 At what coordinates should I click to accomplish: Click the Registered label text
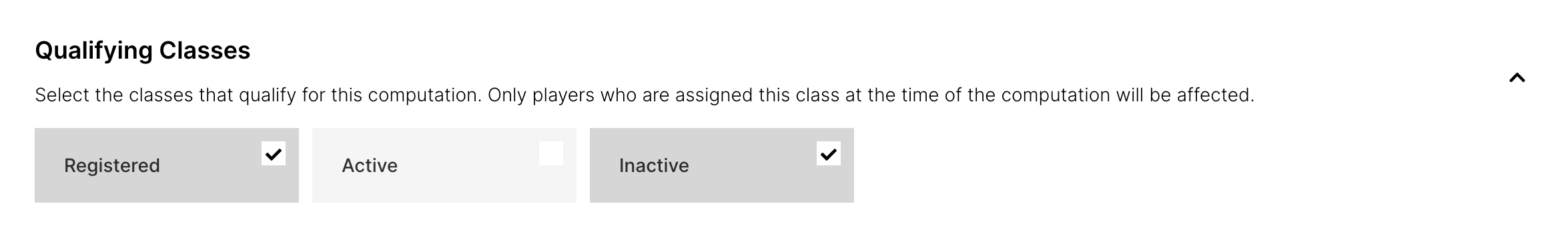[112, 166]
